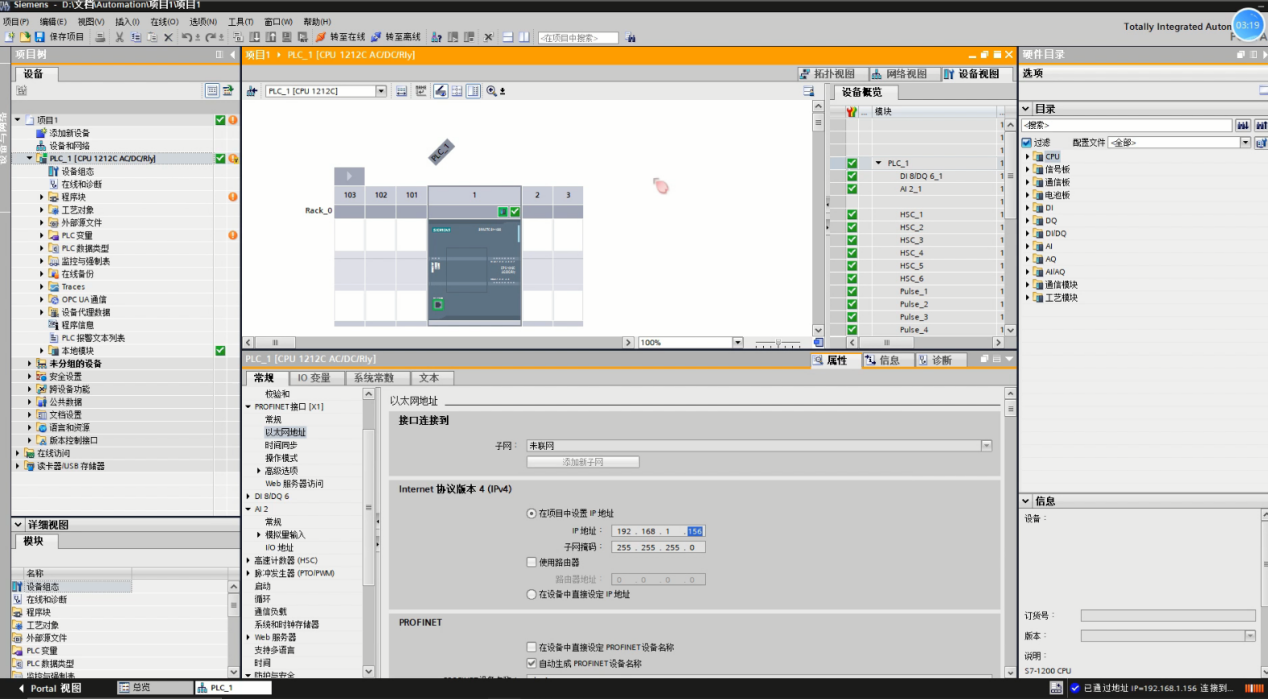Expand the 程序块 node in project tree
The image size is (1268, 699).
click(x=42, y=197)
